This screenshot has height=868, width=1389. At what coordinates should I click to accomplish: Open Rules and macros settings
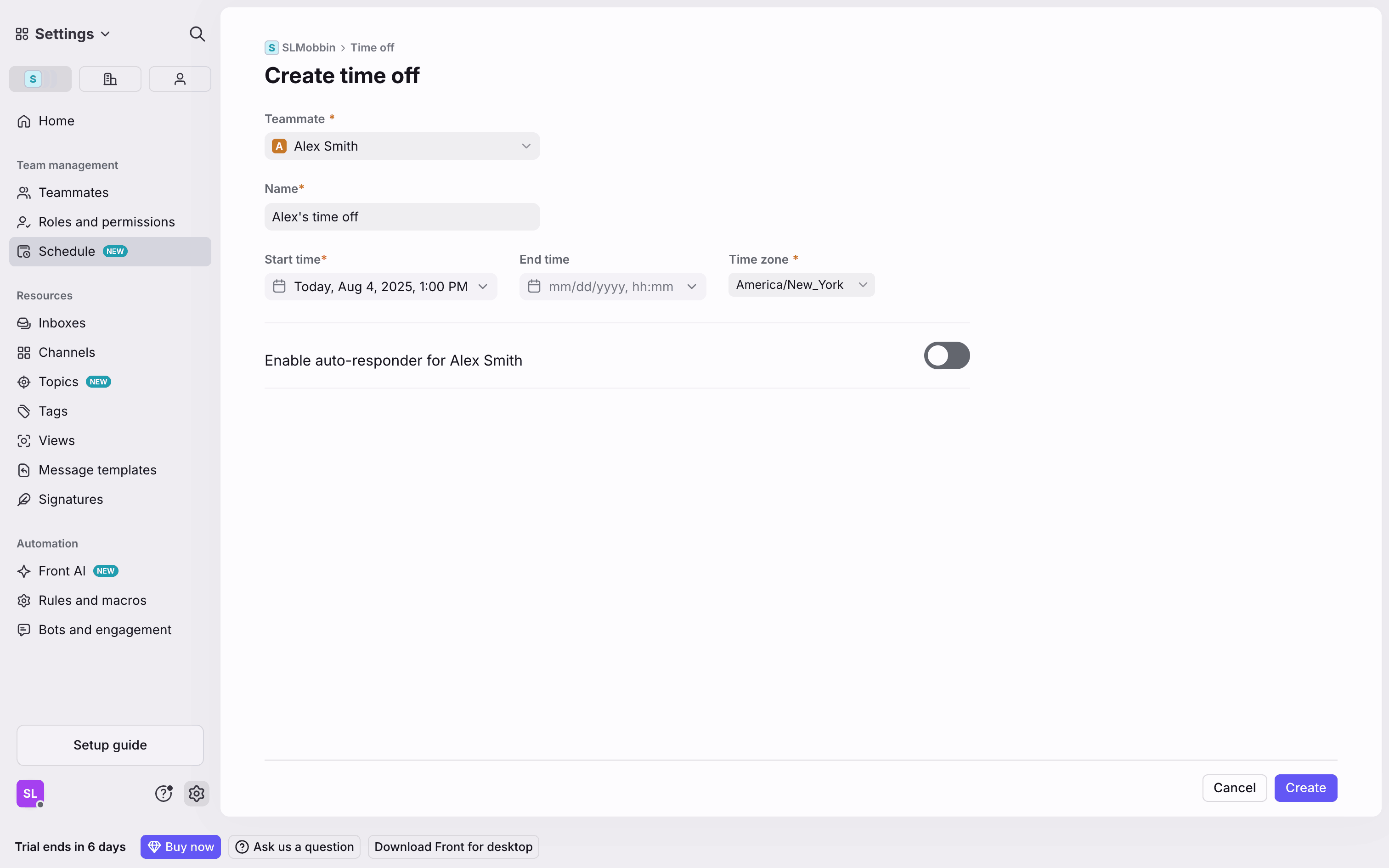92,601
